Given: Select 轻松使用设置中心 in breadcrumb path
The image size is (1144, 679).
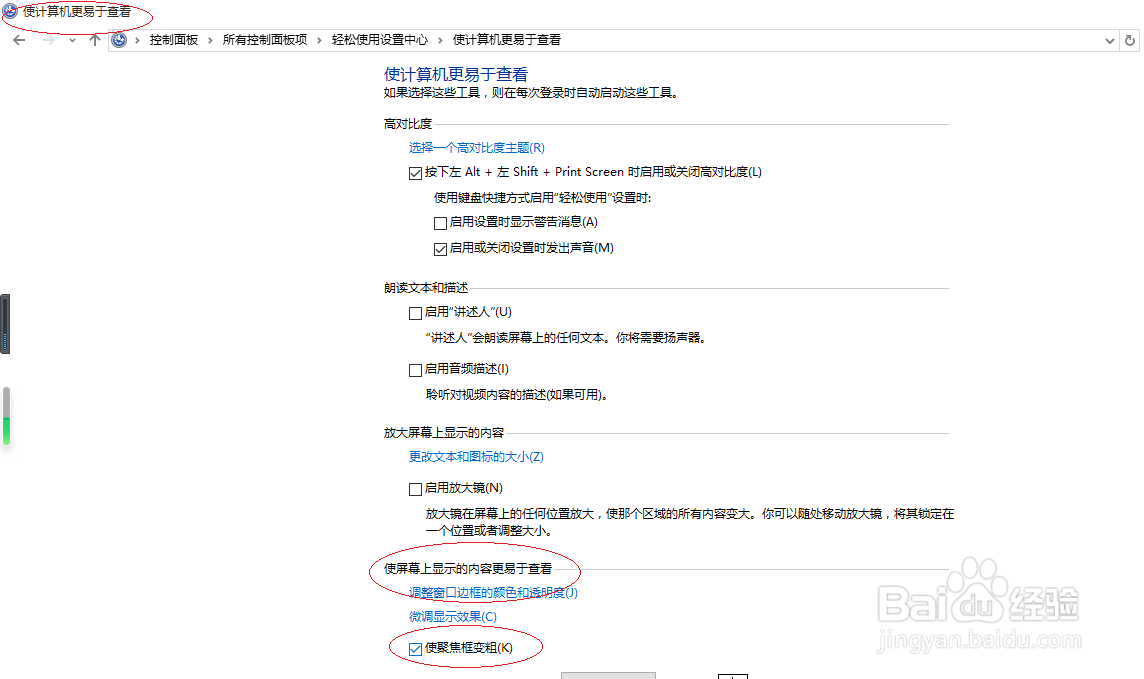Looking at the screenshot, I should click(378, 40).
